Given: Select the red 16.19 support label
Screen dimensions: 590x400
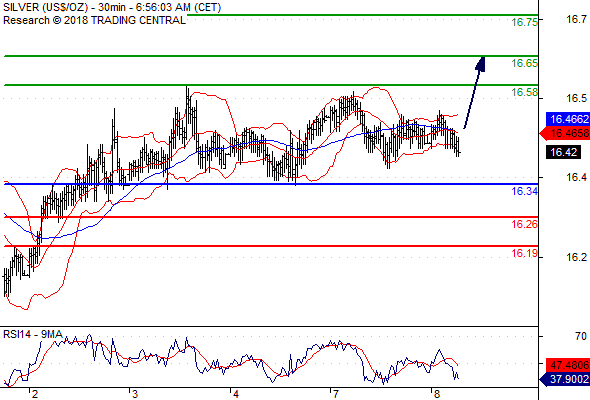Looking at the screenshot, I should (x=525, y=253).
